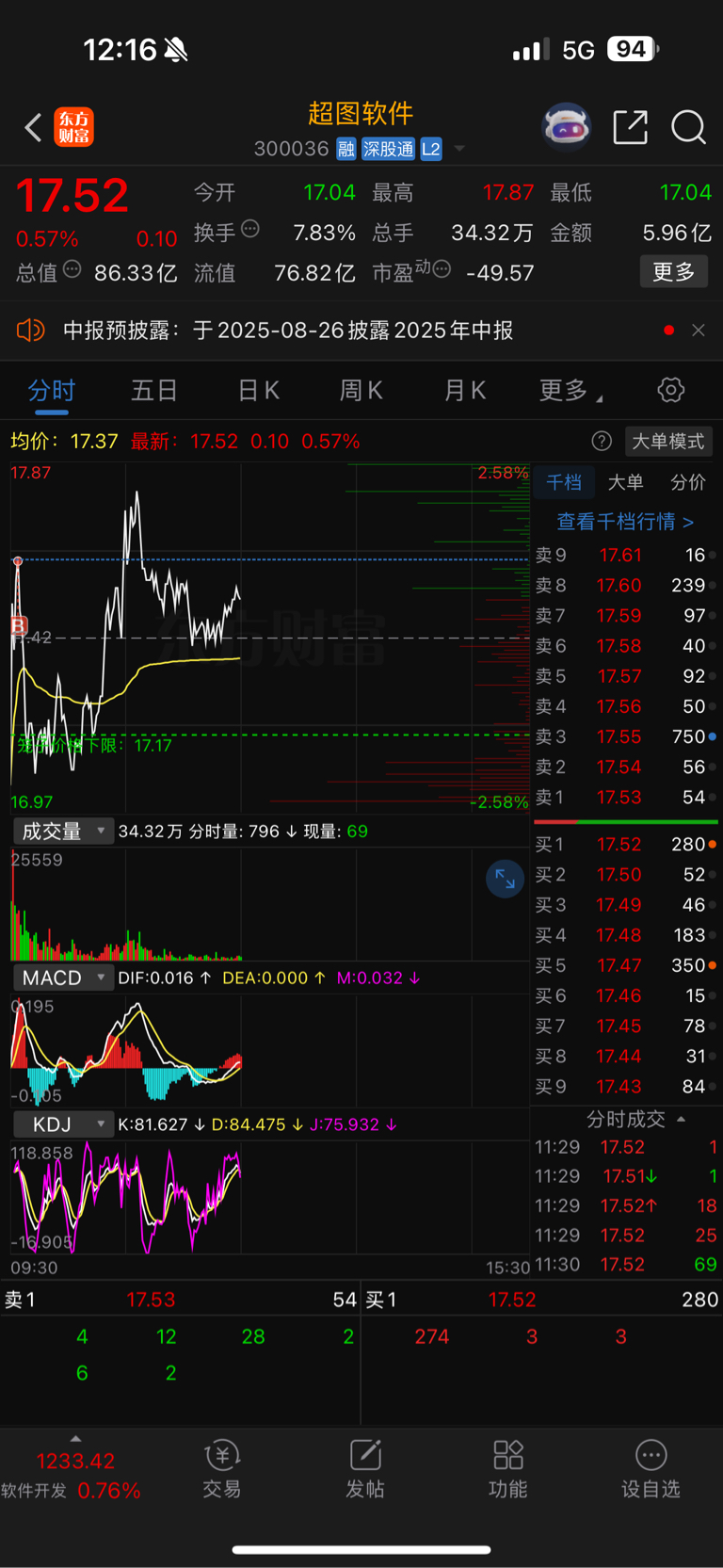Tap the question mark help icon
This screenshot has height=1568, width=723.
pos(602,442)
